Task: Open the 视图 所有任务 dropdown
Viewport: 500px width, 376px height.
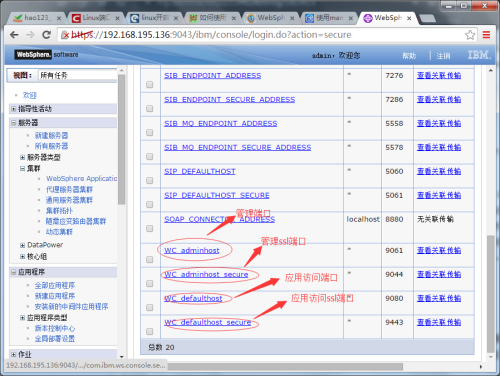Action: [x=78, y=75]
